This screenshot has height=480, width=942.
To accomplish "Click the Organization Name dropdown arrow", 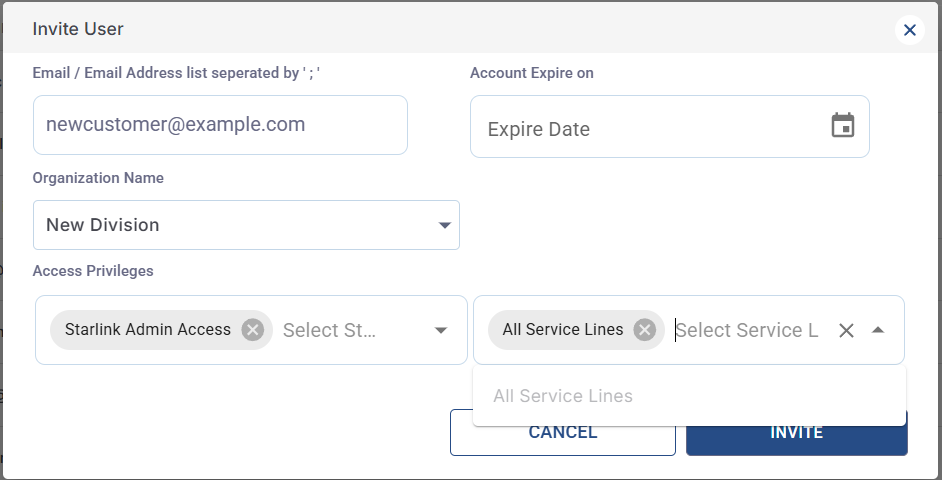I will click(x=445, y=225).
